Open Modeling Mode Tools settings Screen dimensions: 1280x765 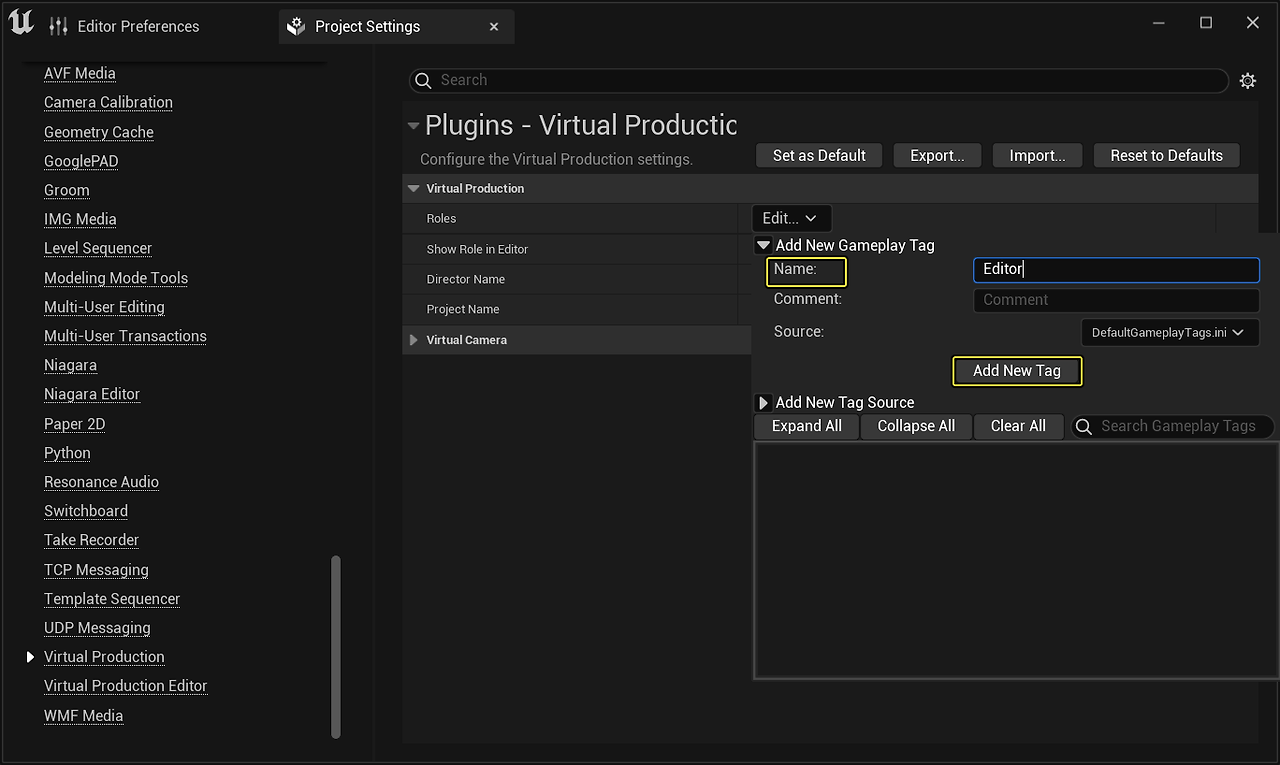pyautogui.click(x=116, y=278)
